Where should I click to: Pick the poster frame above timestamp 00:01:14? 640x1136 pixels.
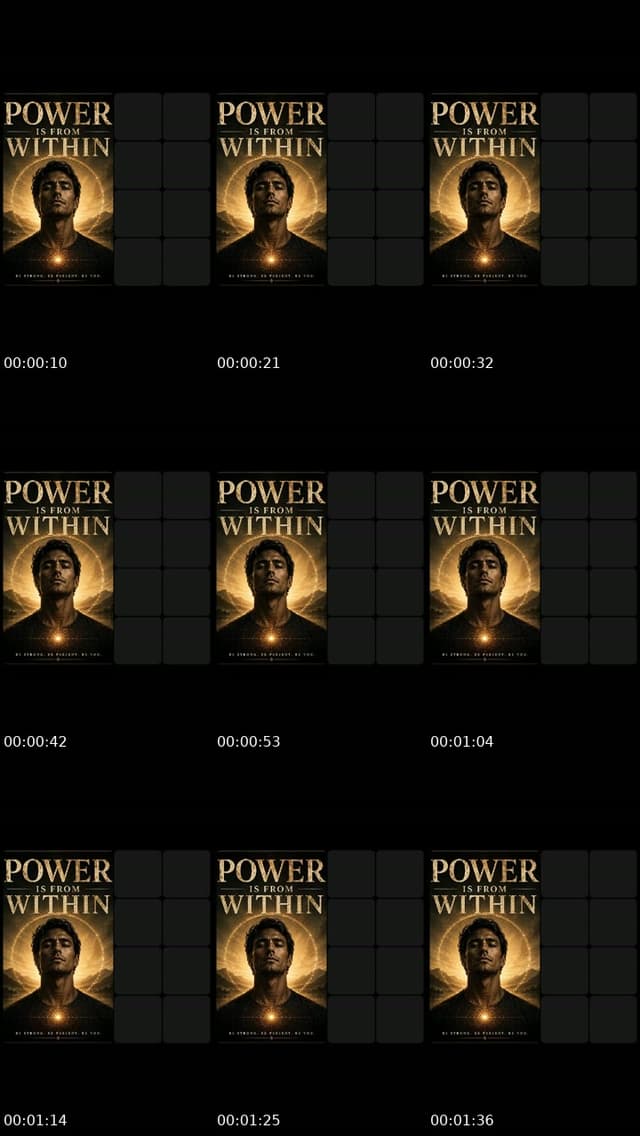(58, 946)
